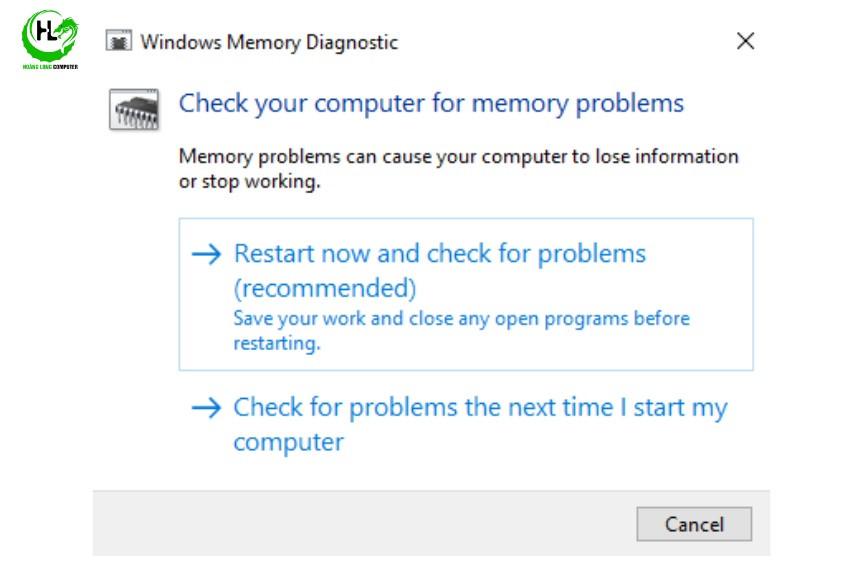Click the Save your work and close programs note

click(x=461, y=331)
